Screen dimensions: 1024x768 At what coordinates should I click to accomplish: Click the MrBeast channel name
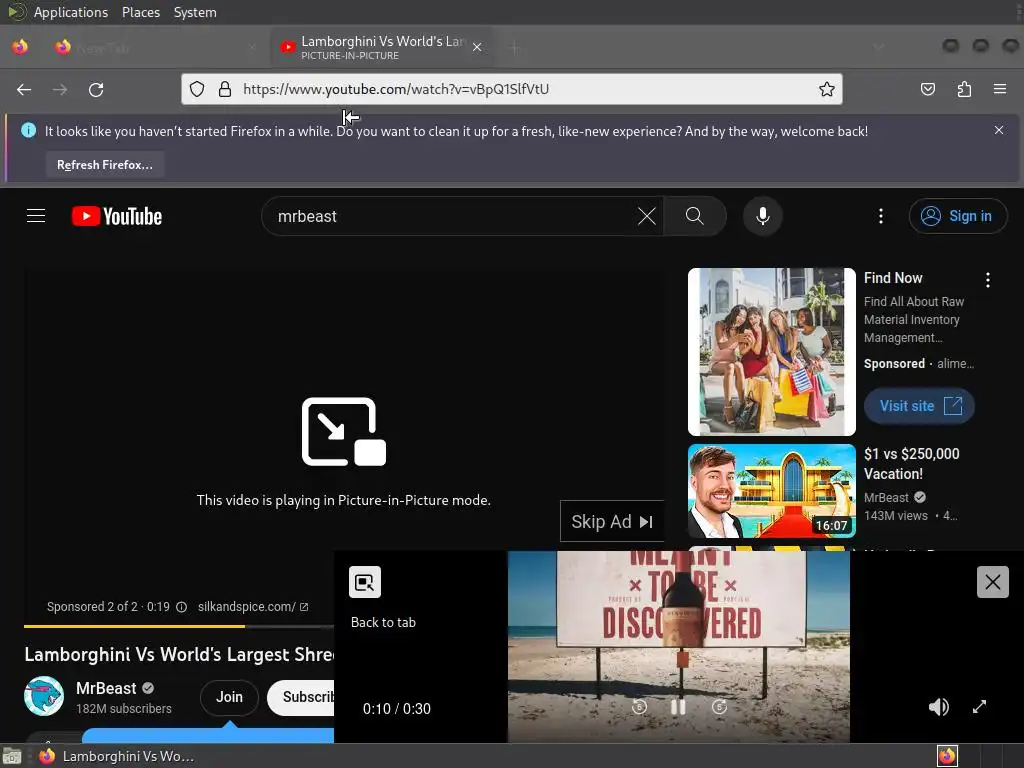(x=106, y=688)
